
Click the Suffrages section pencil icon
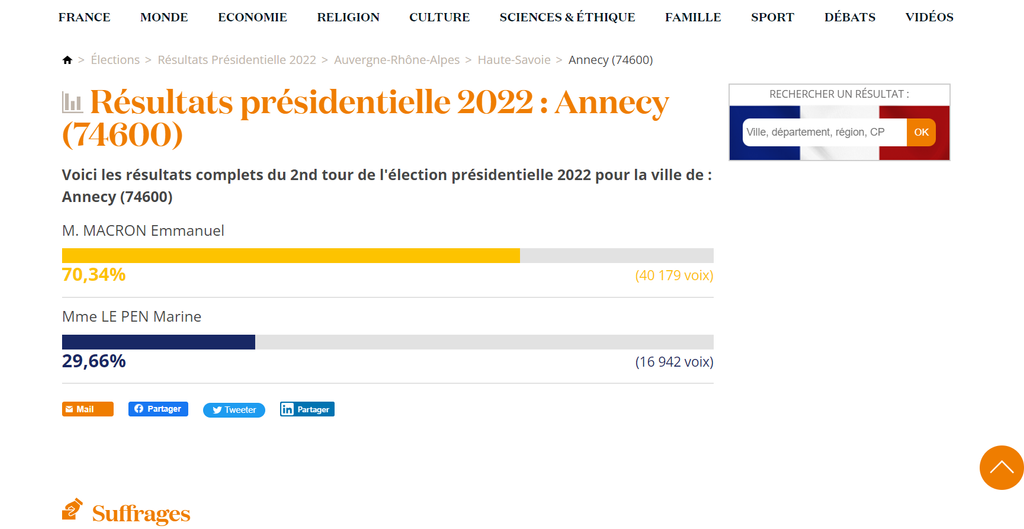tap(72, 511)
